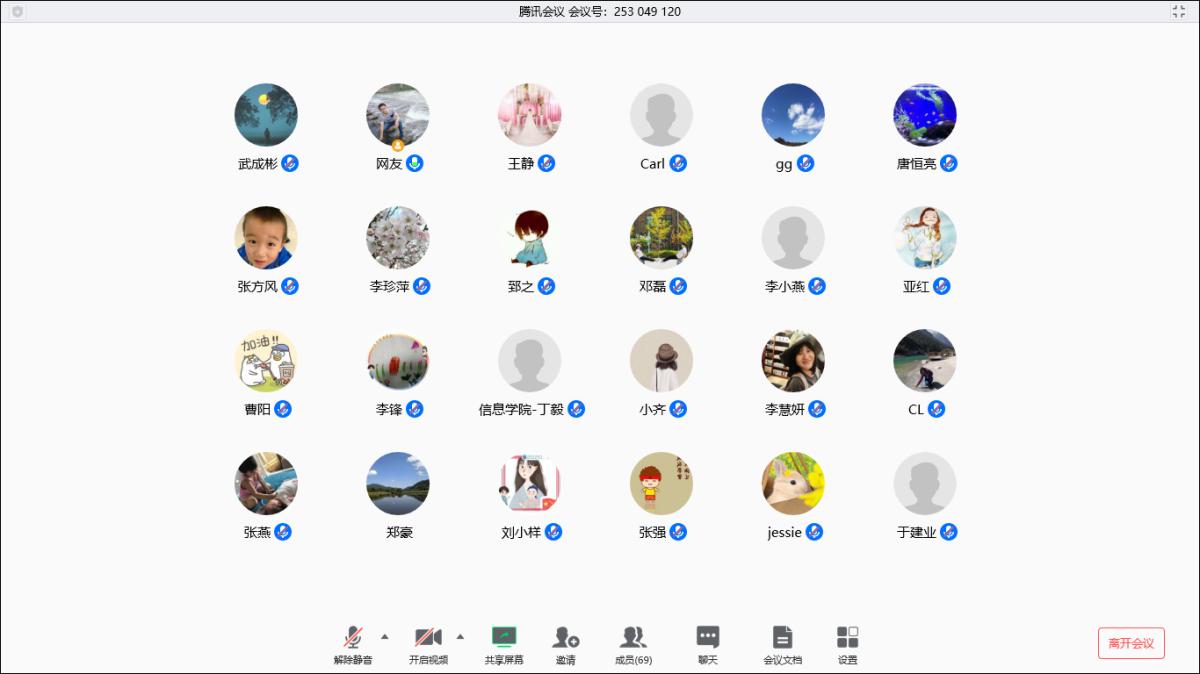Expand video options arrow next to camera
The image size is (1200, 674).
[x=460, y=636]
